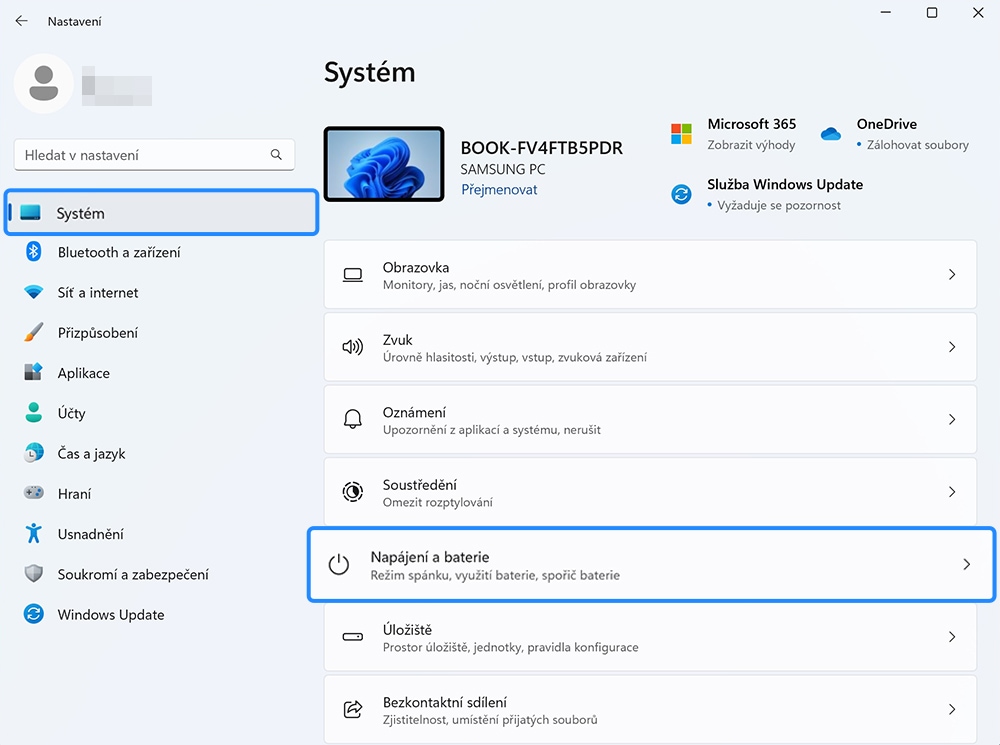1000x745 pixels.
Task: Click the Wi-Fi network icon in sidebar
Action: point(33,292)
